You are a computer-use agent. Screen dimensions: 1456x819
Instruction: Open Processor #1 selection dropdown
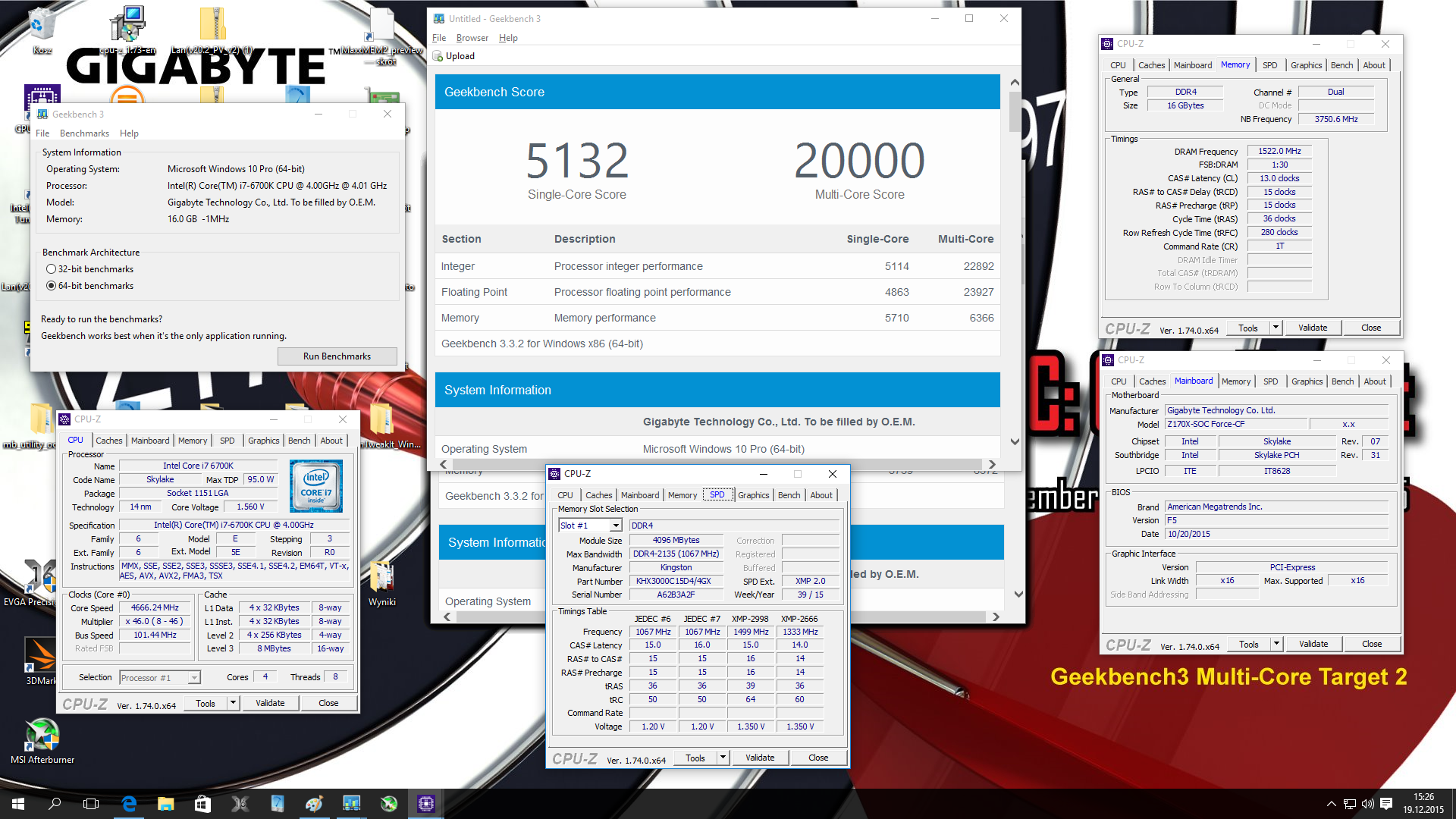tap(194, 678)
